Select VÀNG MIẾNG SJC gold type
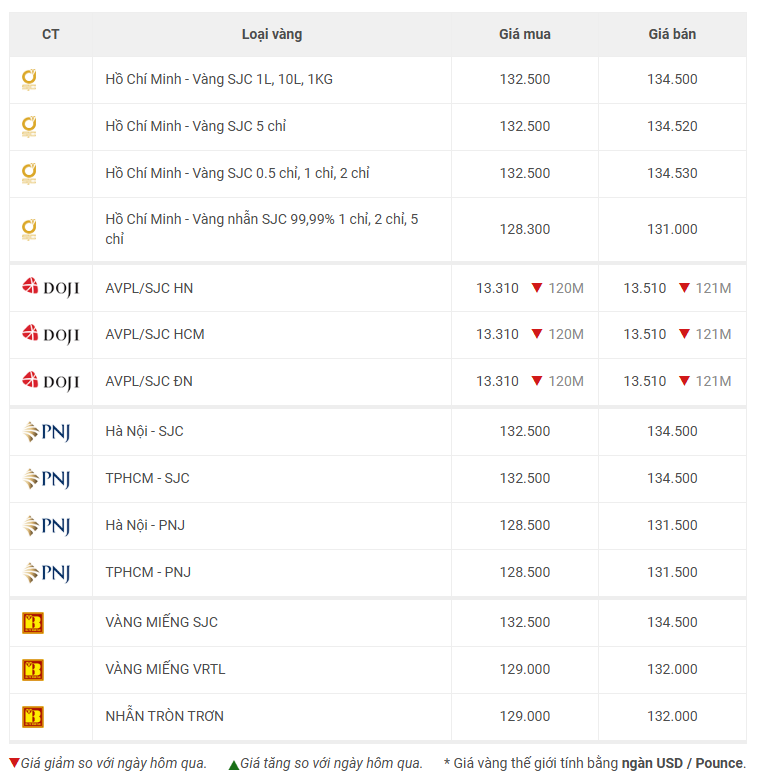This screenshot has height=782, width=762. point(162,622)
